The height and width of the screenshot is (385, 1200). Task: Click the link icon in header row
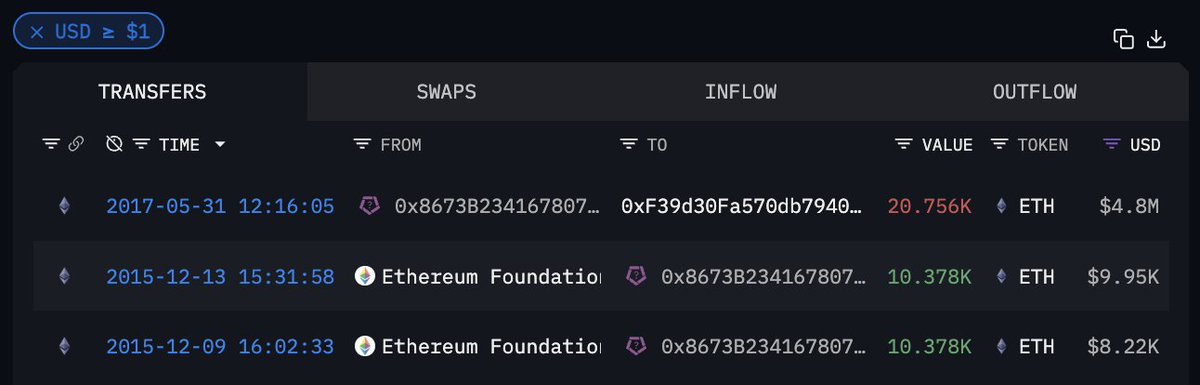pyautogui.click(x=76, y=145)
